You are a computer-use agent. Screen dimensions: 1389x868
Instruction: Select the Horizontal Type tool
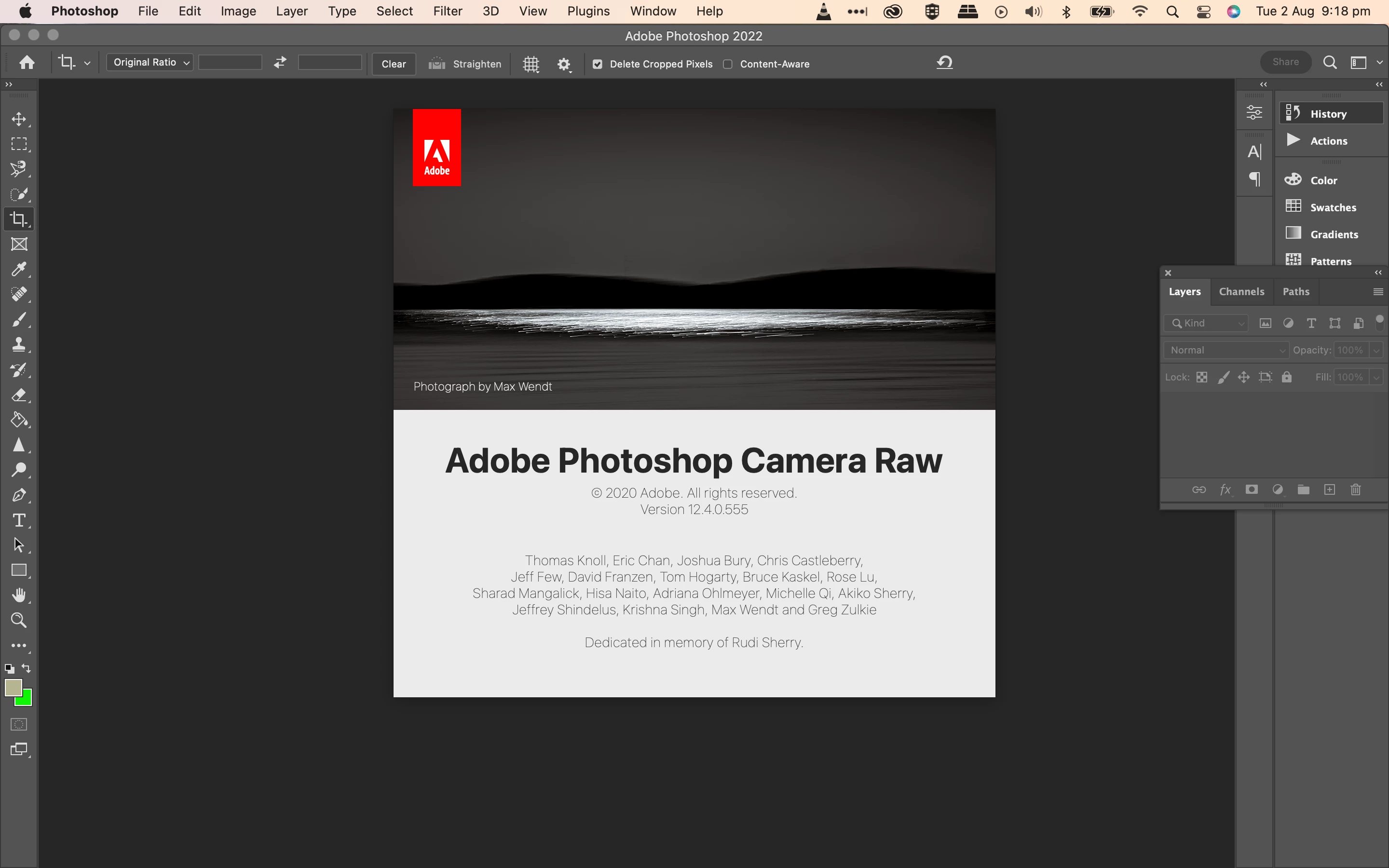[19, 520]
